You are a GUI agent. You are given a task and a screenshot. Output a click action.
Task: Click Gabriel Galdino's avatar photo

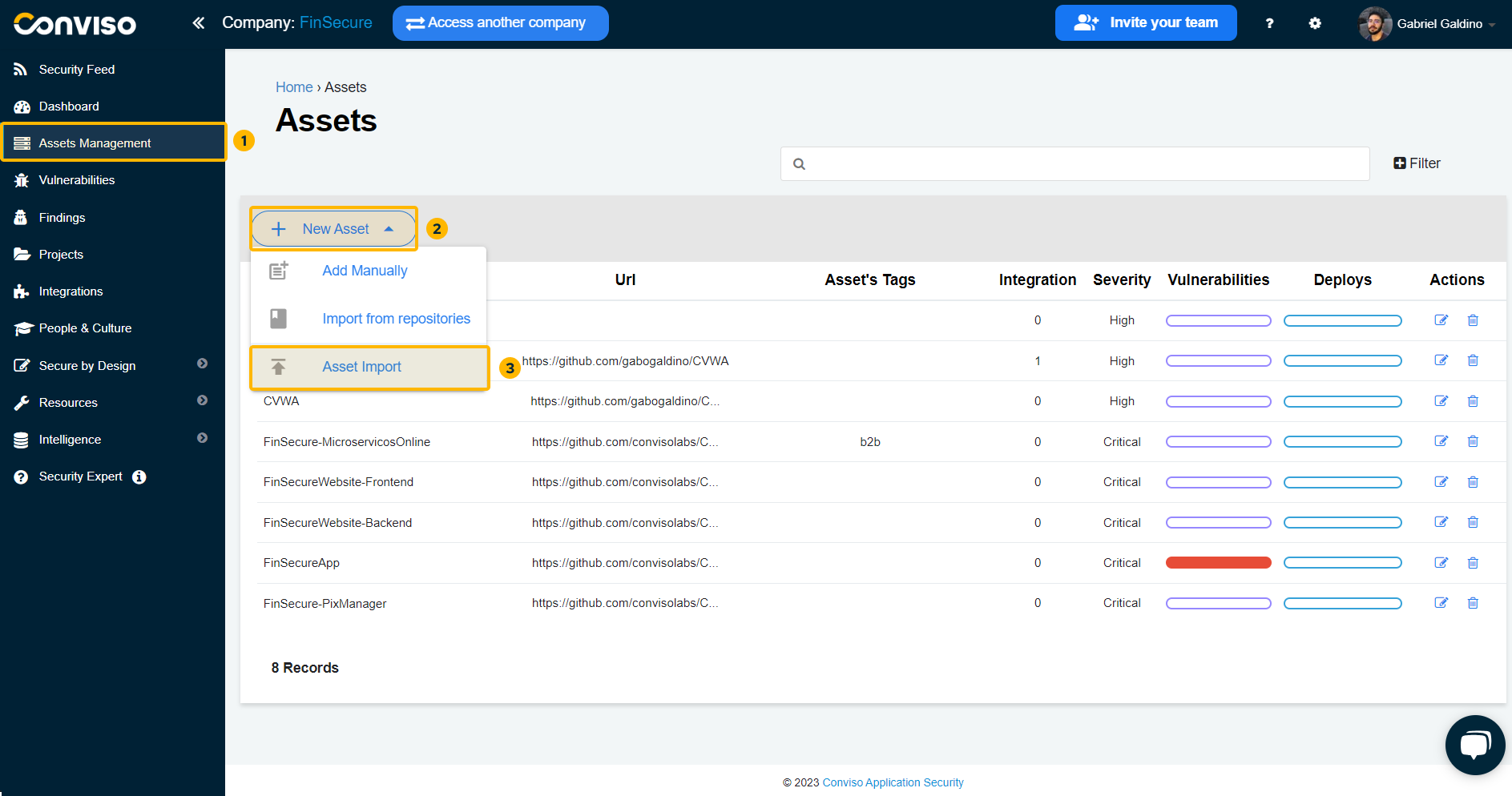[x=1375, y=23]
